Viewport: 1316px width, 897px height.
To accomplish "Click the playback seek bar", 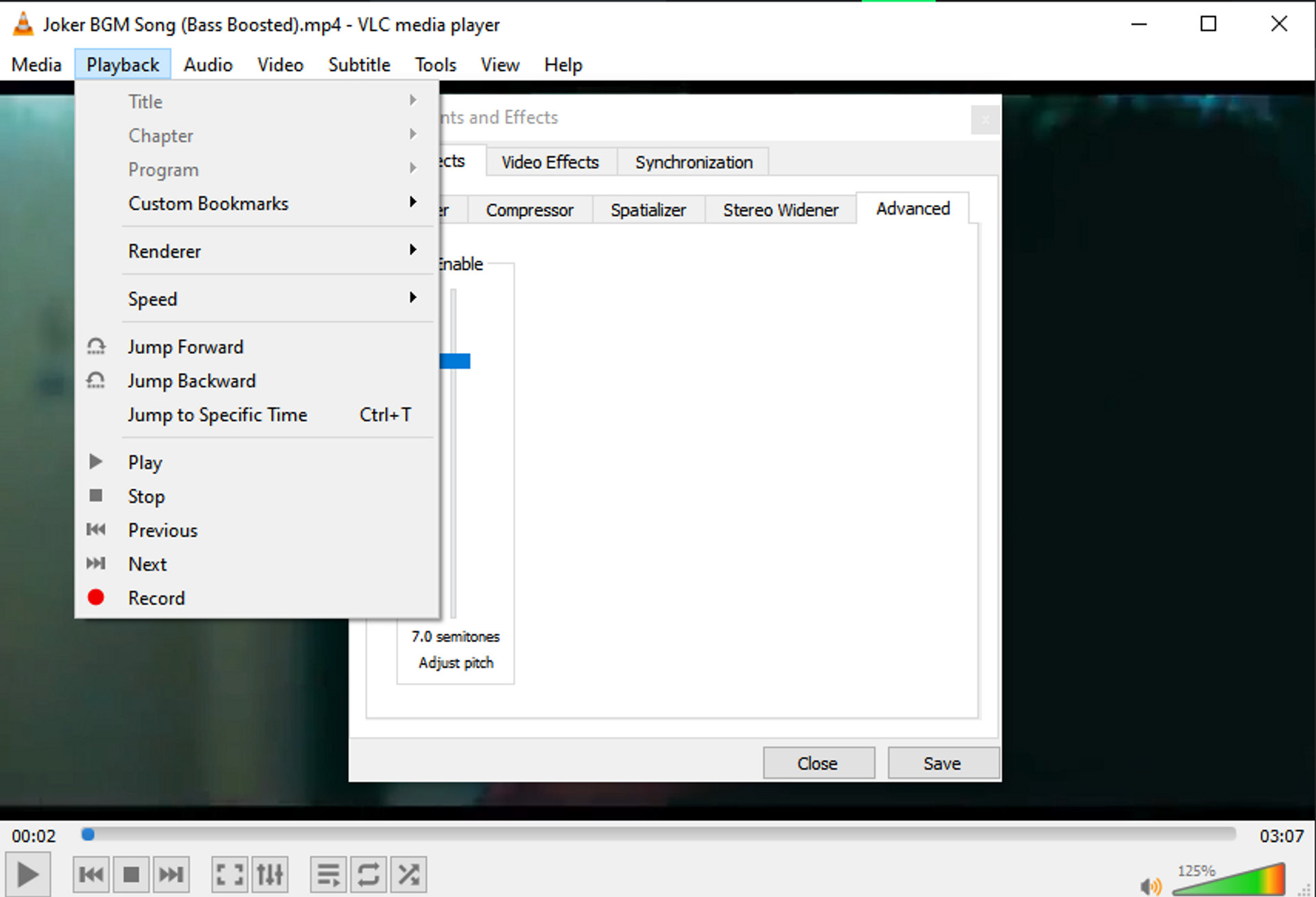I will pyautogui.click(x=658, y=835).
